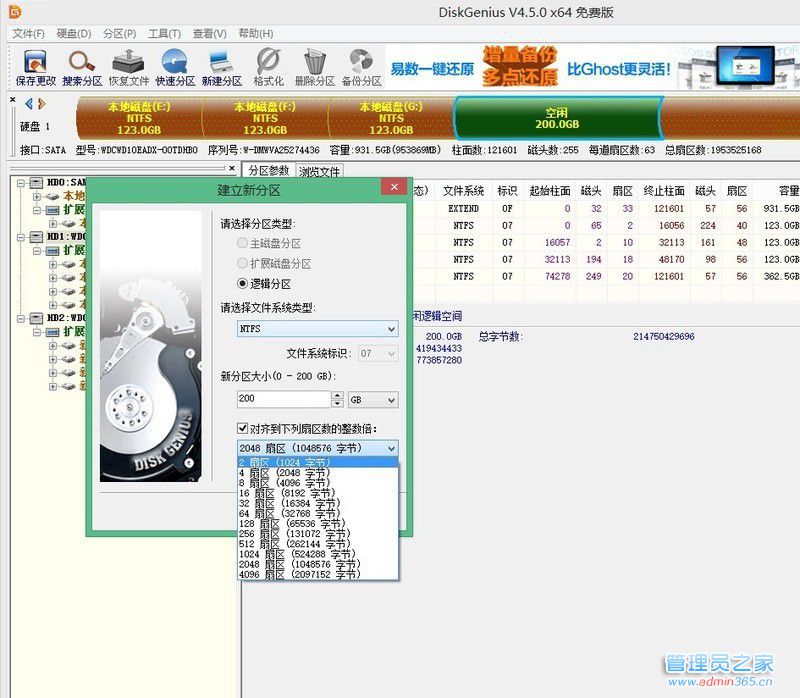Select 2 扇区 (1024 字节) alignment option
The height and width of the screenshot is (698, 800).
317,462
